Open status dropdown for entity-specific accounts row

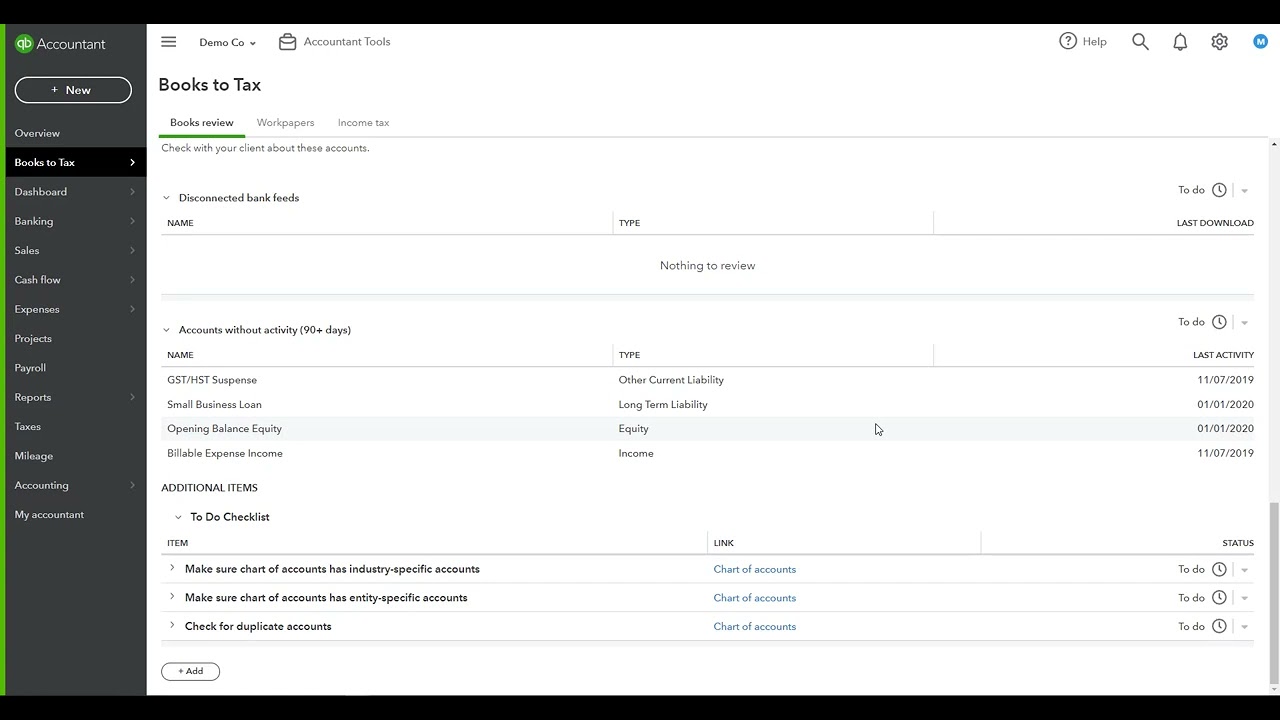1244,599
